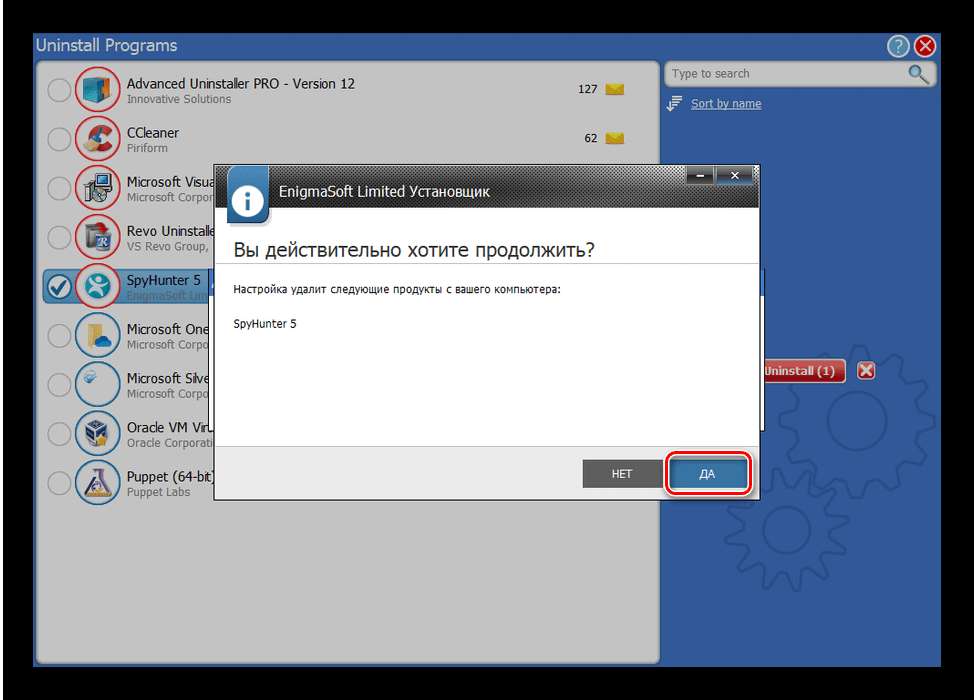Minimize the EnigmaSoft installer dialog

(x=700, y=176)
